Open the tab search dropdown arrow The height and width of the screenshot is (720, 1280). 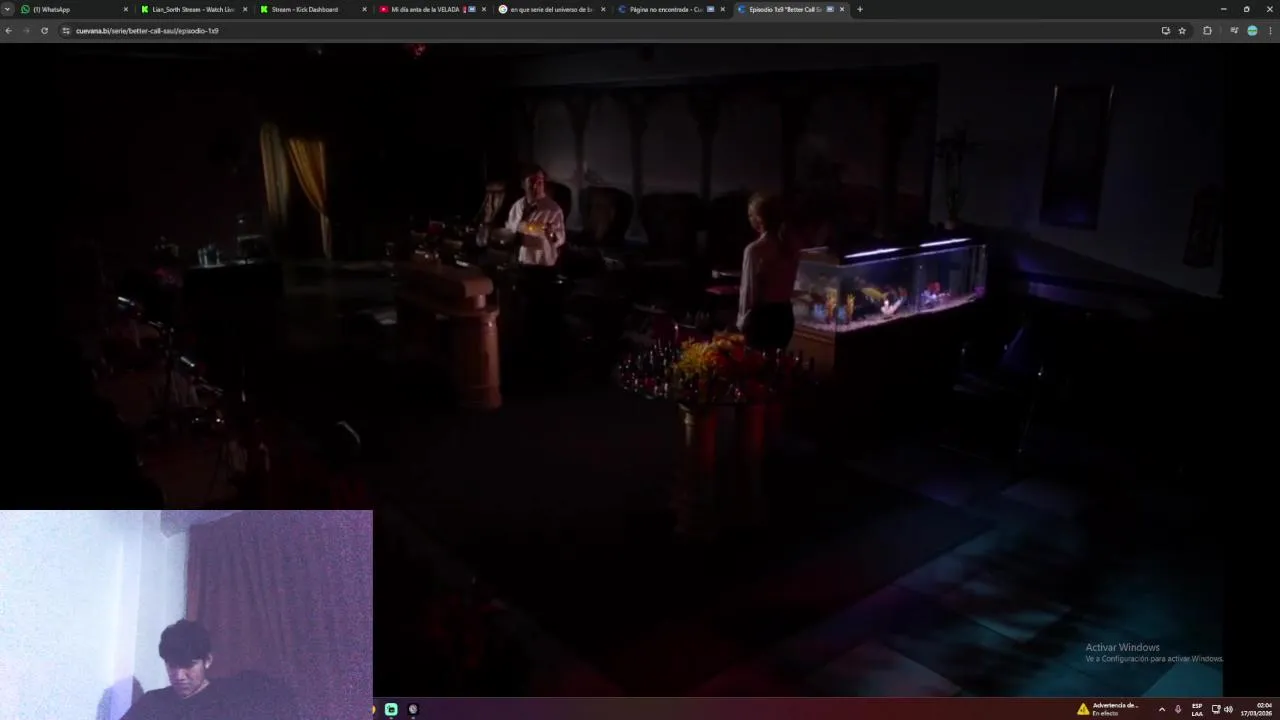coord(8,9)
